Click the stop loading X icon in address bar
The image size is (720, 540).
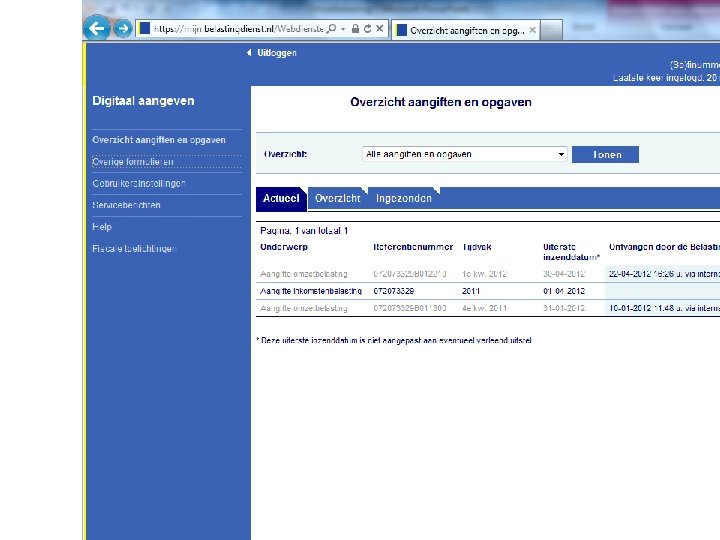click(x=380, y=29)
